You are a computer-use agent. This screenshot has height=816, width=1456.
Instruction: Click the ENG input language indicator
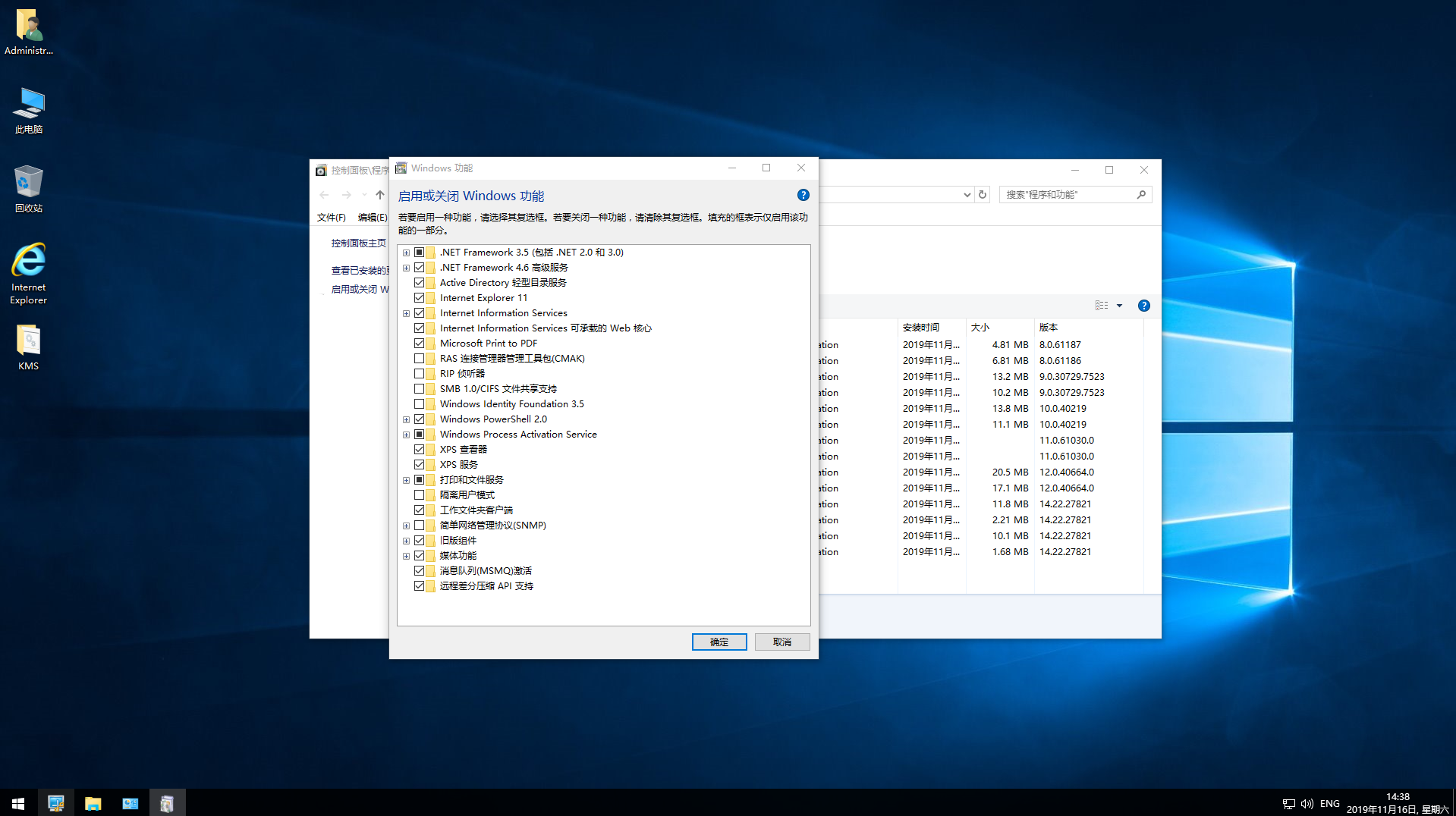[x=1329, y=804]
